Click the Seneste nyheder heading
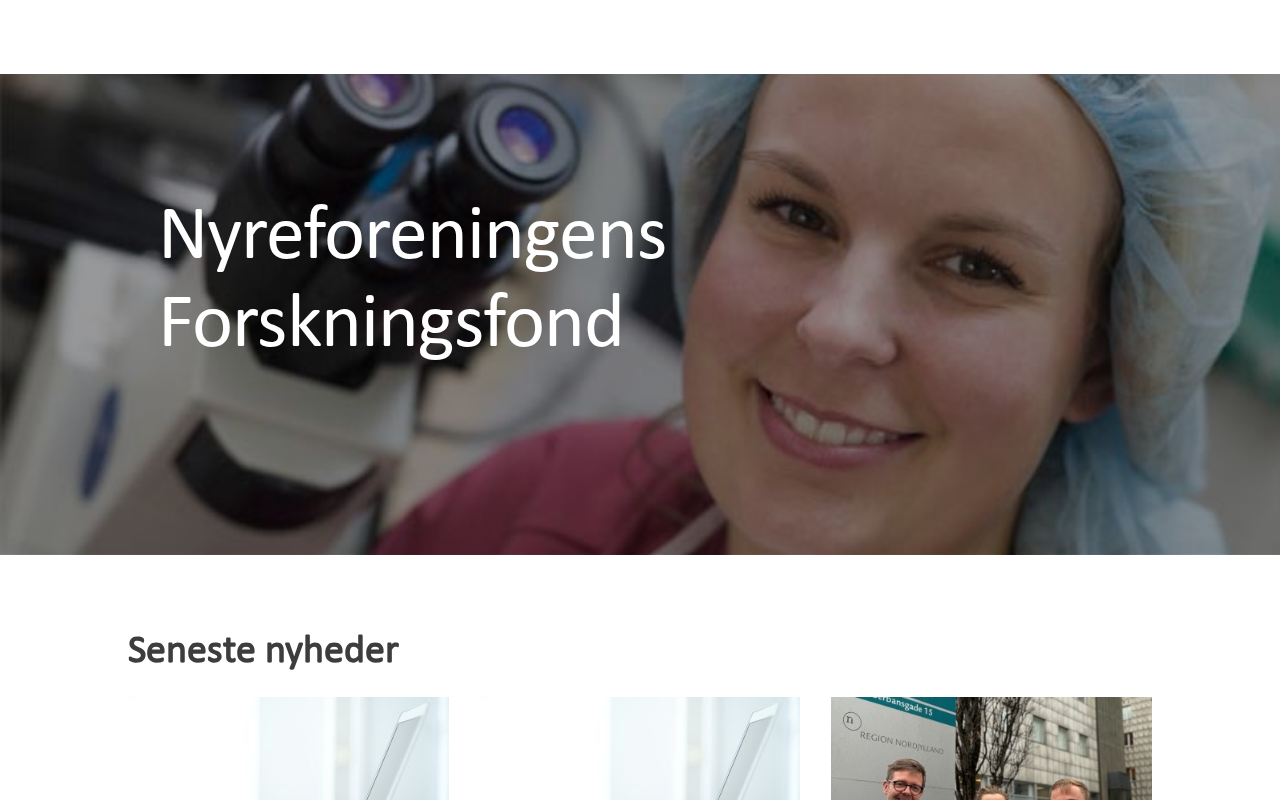 pyautogui.click(x=263, y=650)
